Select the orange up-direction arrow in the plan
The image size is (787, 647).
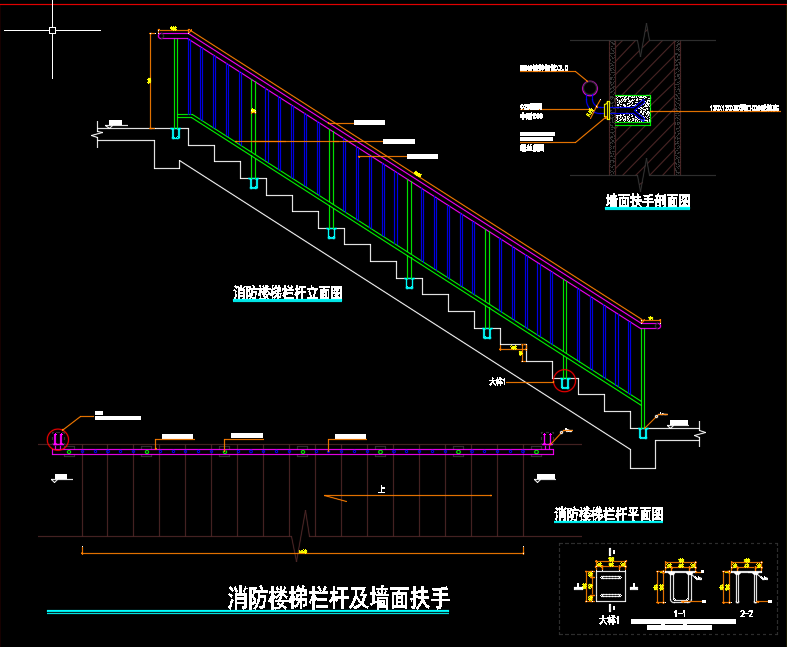(x=408, y=497)
